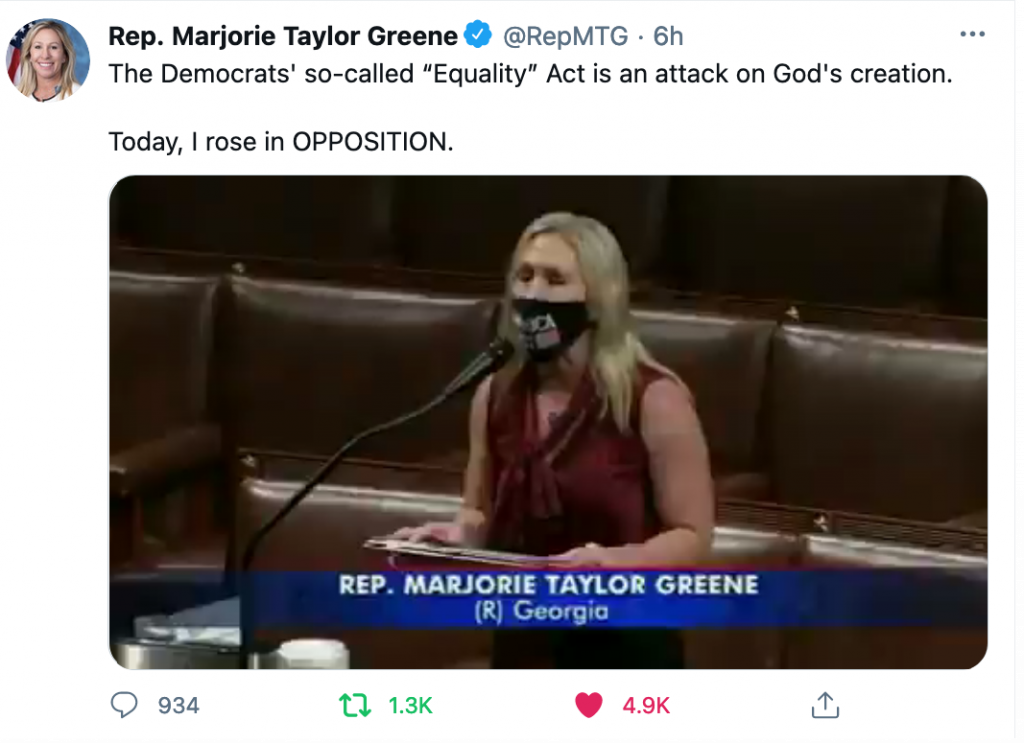Open the share upload-arrow icon
This screenshot has width=1024, height=743.
(825, 705)
